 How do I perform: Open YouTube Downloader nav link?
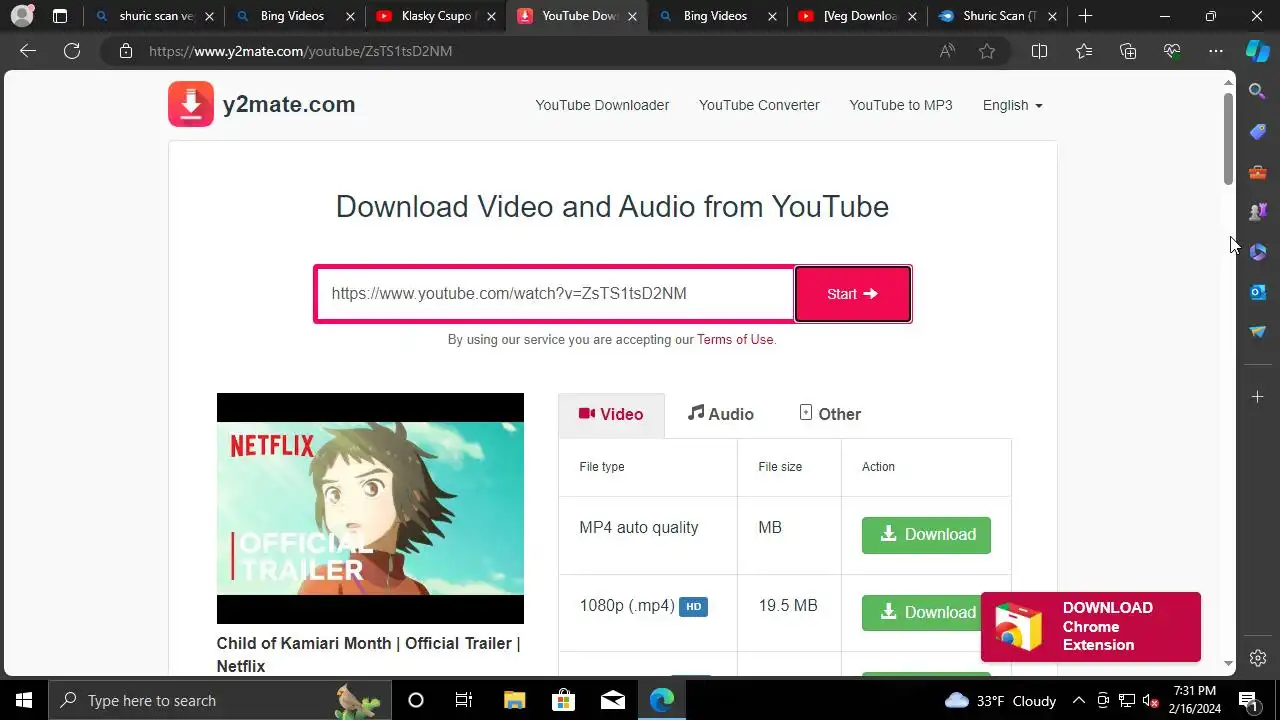(x=602, y=105)
